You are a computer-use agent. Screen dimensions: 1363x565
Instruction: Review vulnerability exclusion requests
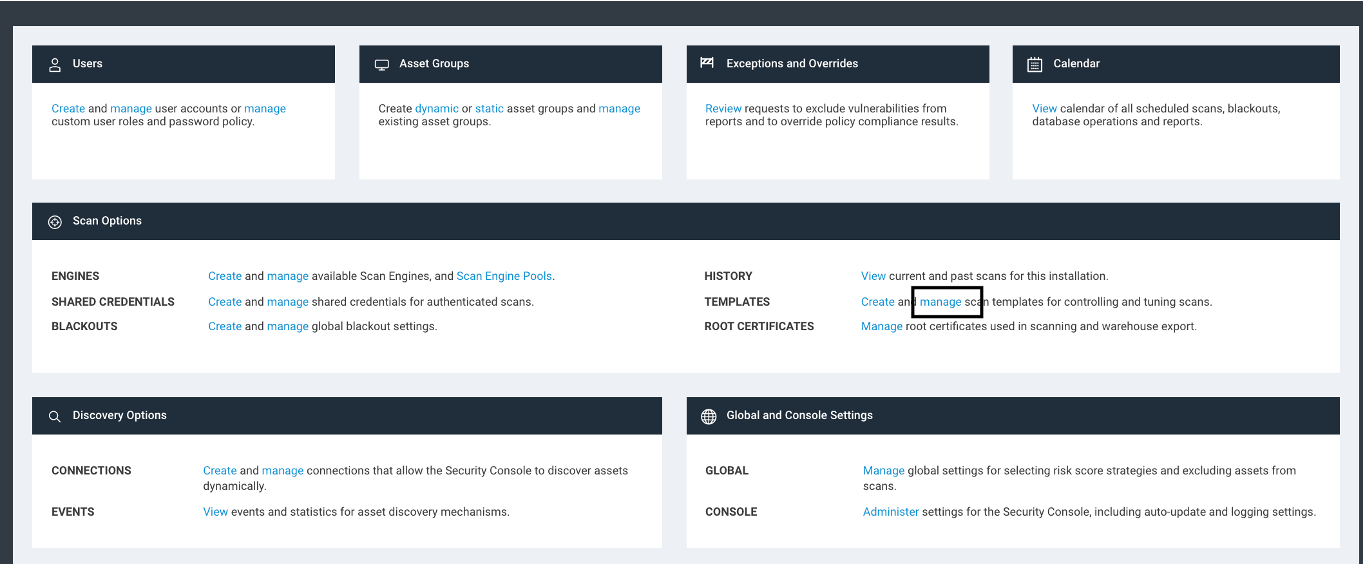click(723, 109)
